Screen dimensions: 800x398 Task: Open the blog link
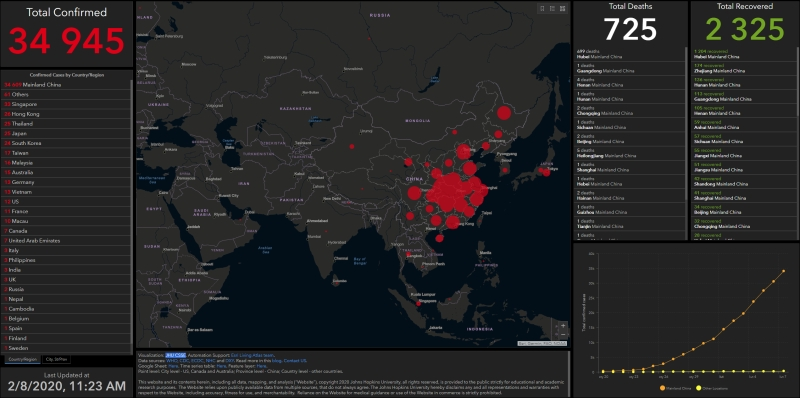(277, 361)
